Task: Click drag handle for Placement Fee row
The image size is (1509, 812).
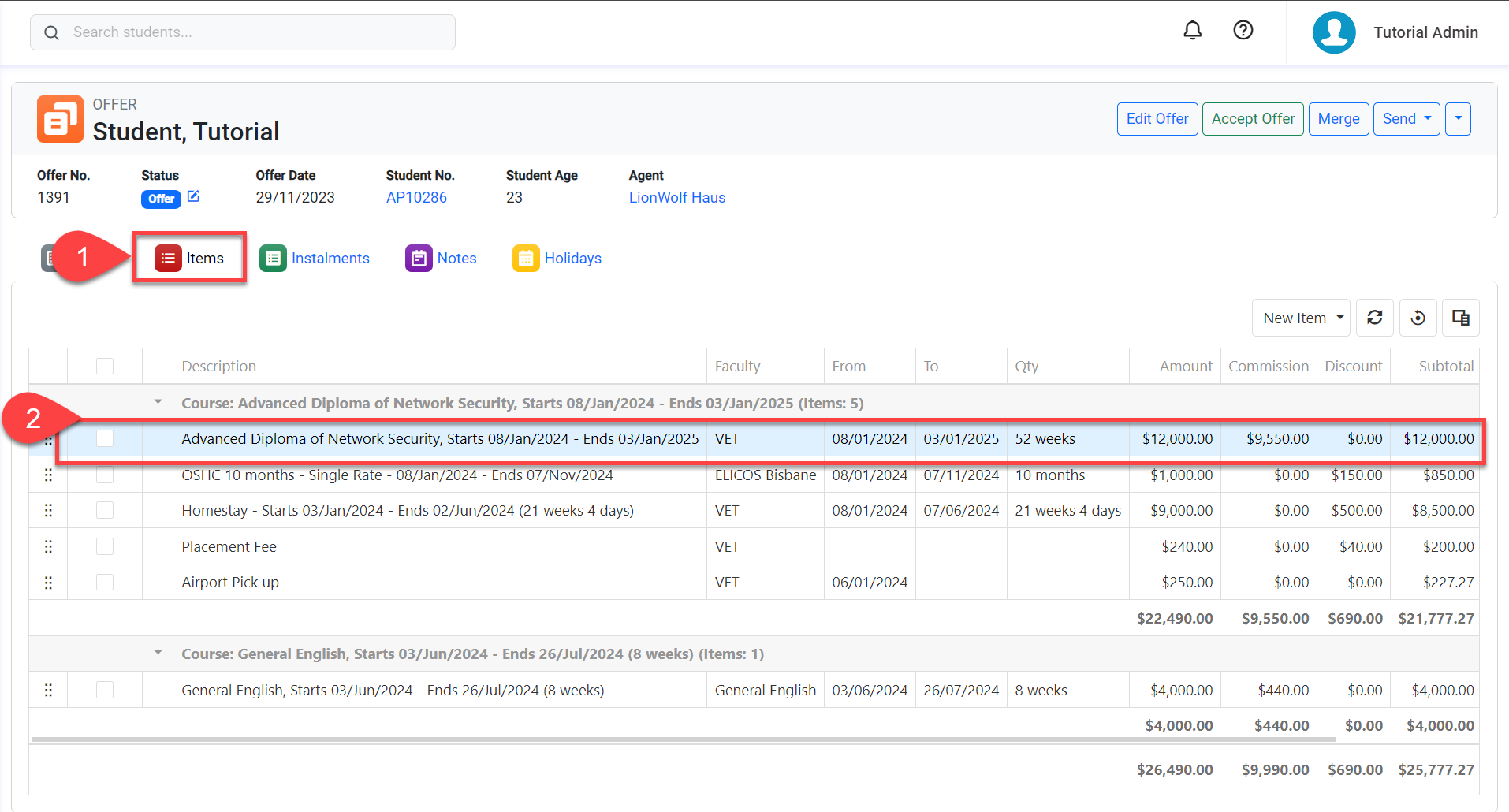Action: pos(48,546)
